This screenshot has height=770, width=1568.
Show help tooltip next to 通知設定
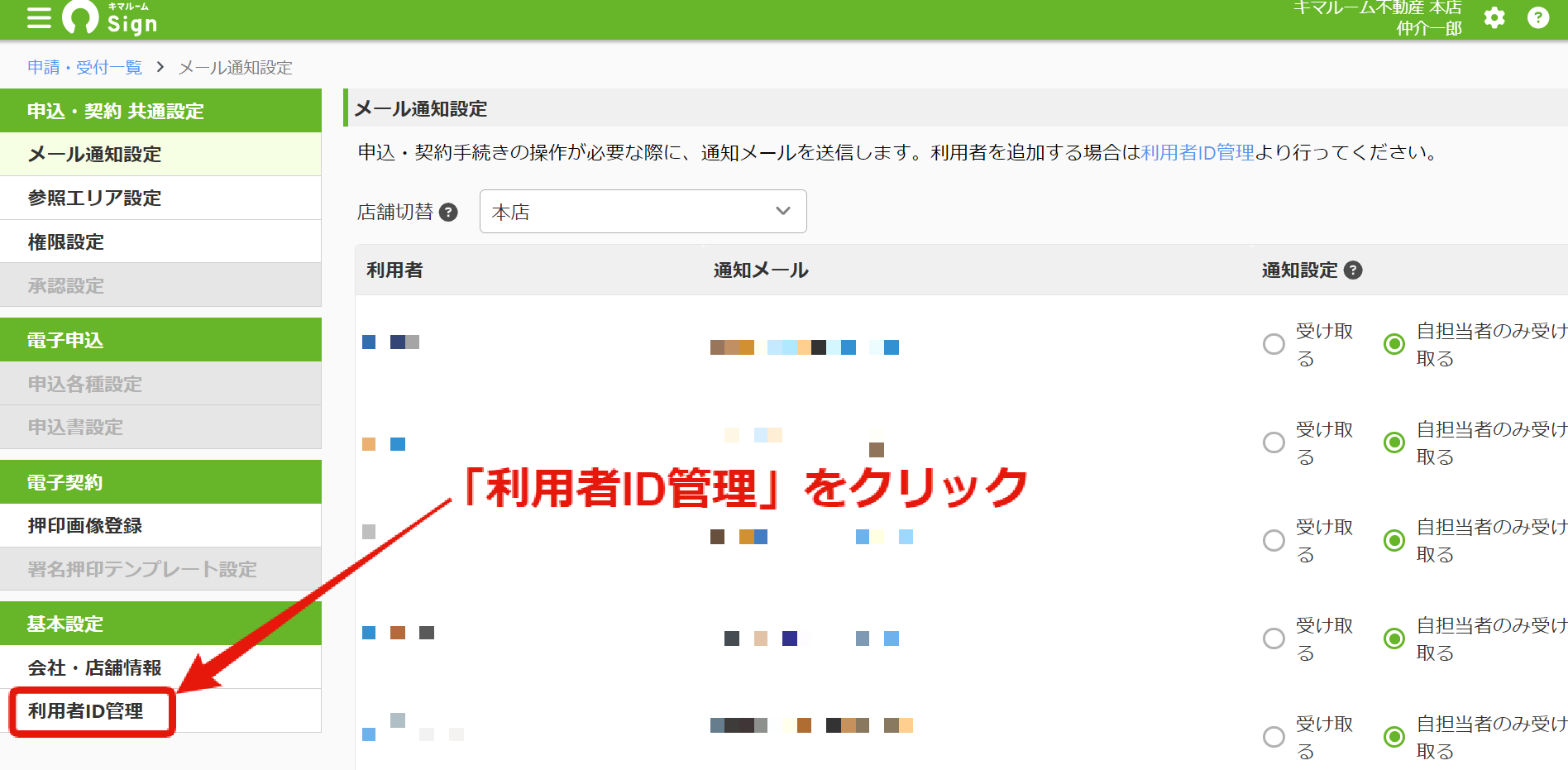pos(1353,270)
